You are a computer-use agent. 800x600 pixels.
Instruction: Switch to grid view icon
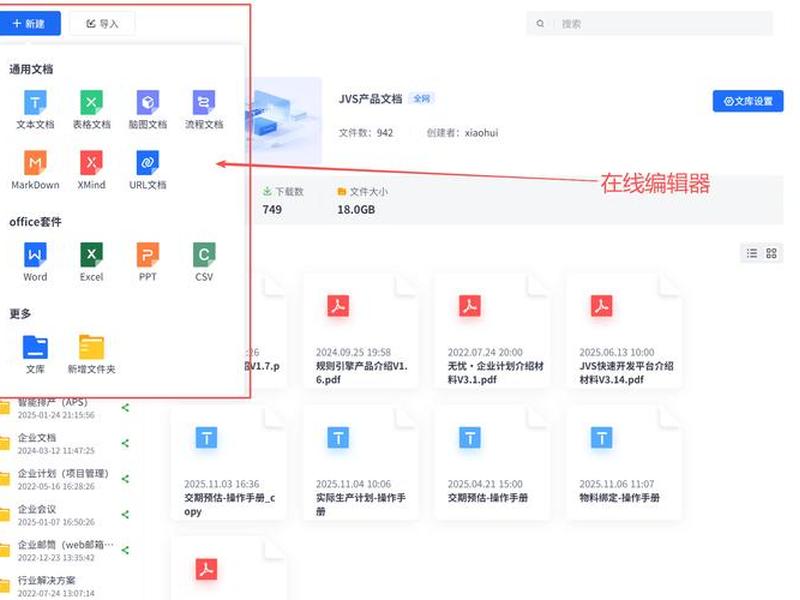771,253
